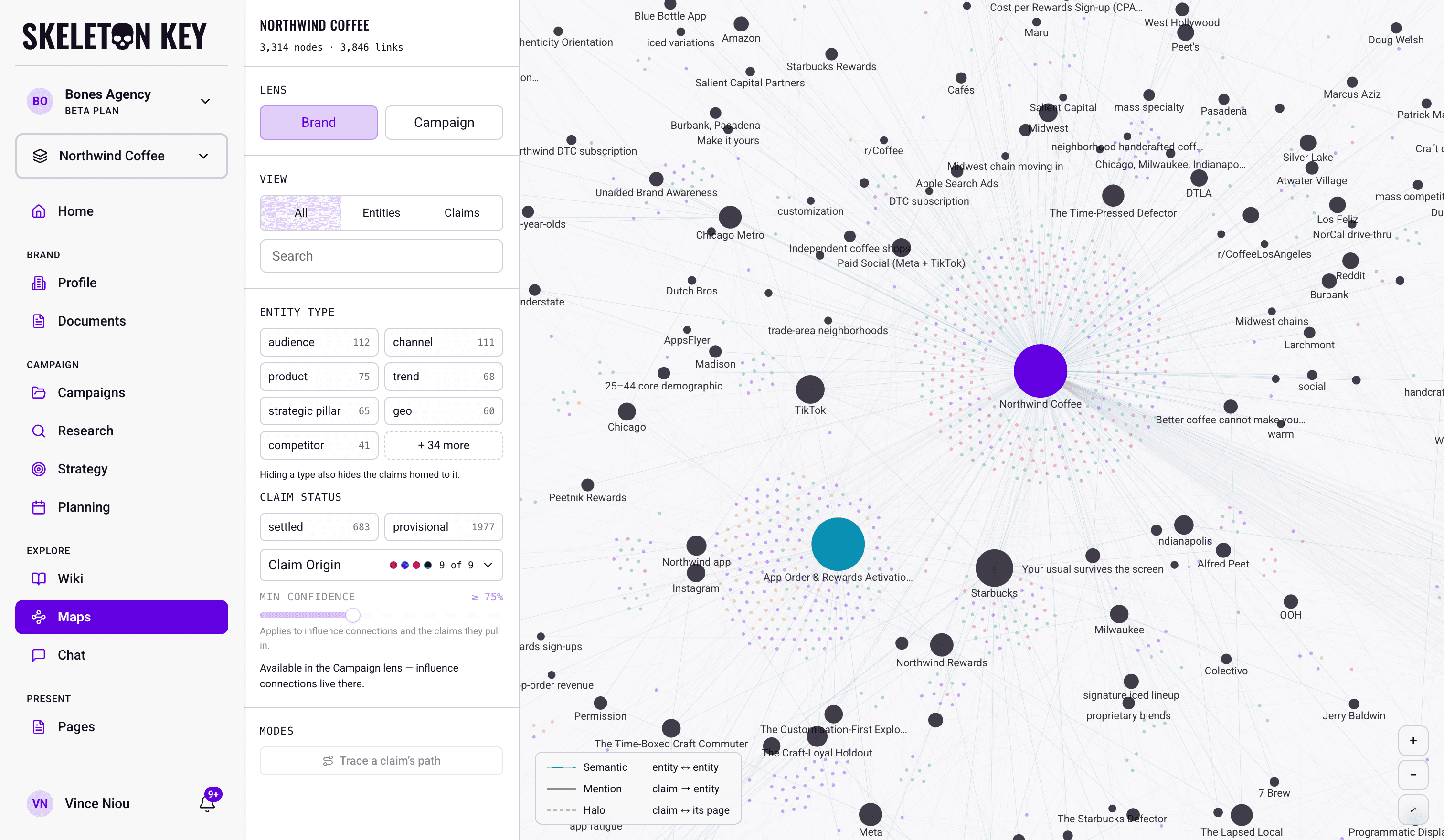Click the Documents file icon
1444x840 pixels.
(x=38, y=321)
